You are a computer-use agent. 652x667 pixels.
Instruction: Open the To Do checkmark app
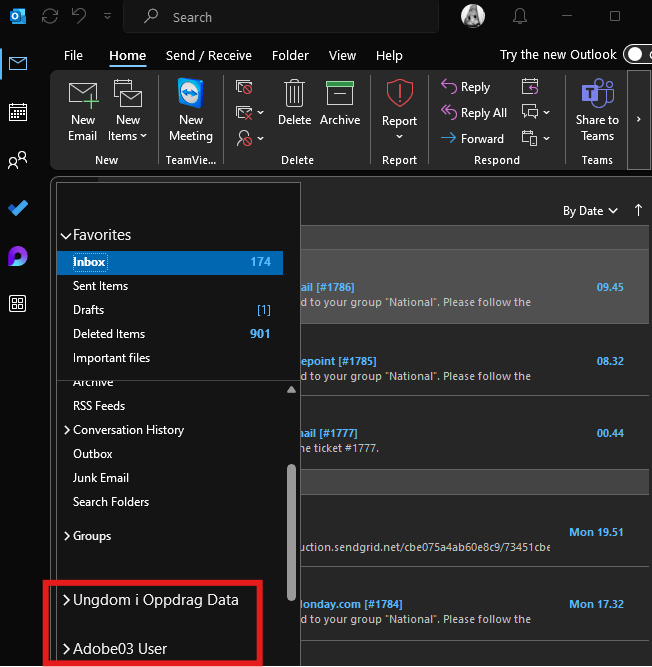tap(18, 208)
